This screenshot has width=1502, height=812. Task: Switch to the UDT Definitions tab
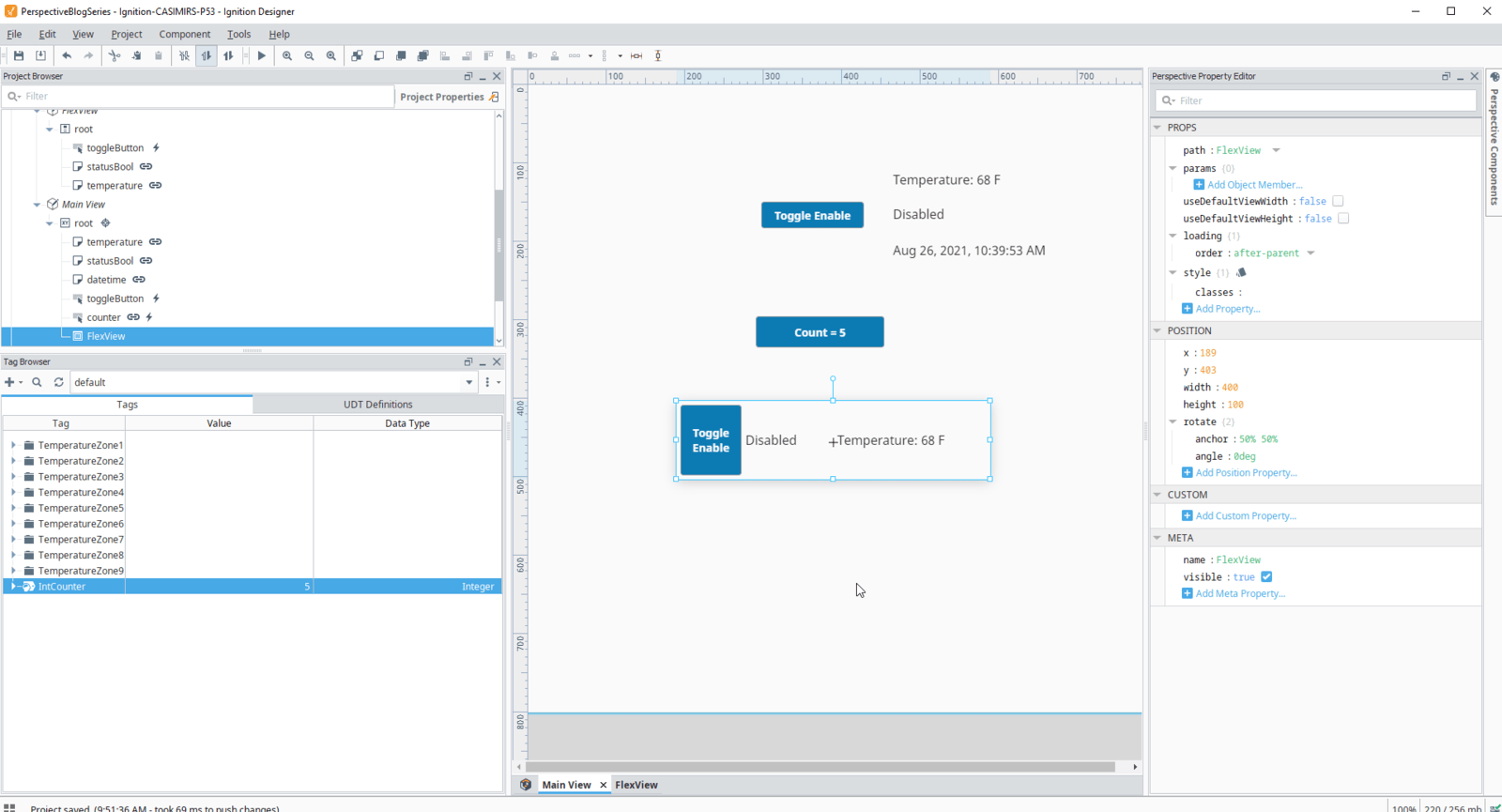tap(378, 405)
